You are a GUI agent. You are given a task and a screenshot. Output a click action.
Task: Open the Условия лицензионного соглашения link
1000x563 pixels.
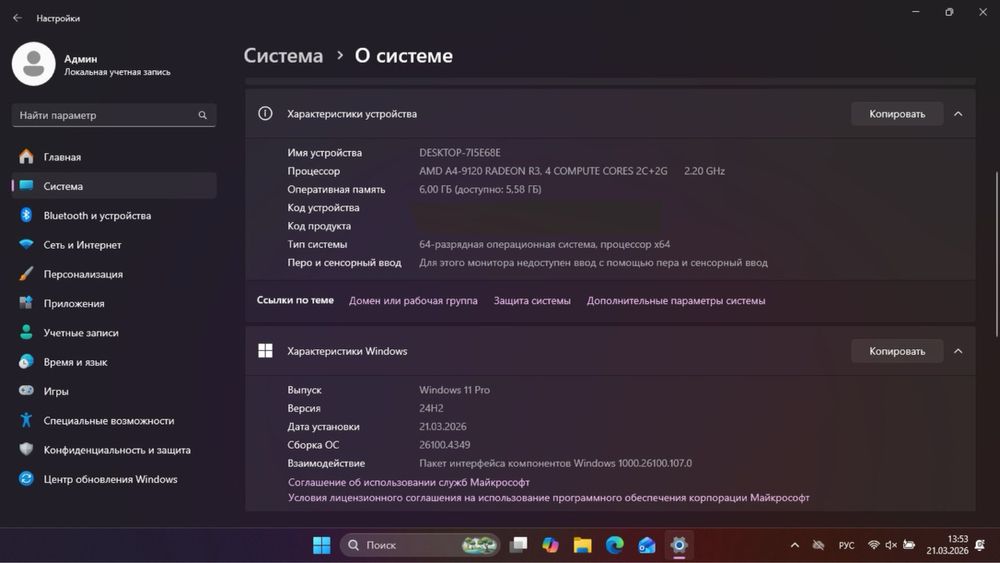(x=548, y=497)
